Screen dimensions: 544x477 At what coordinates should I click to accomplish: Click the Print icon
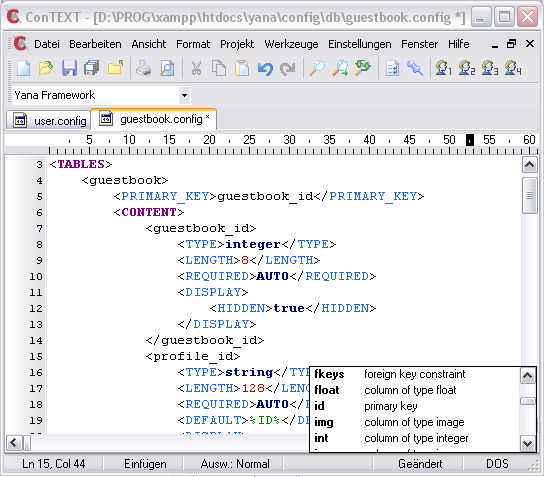click(x=143, y=68)
